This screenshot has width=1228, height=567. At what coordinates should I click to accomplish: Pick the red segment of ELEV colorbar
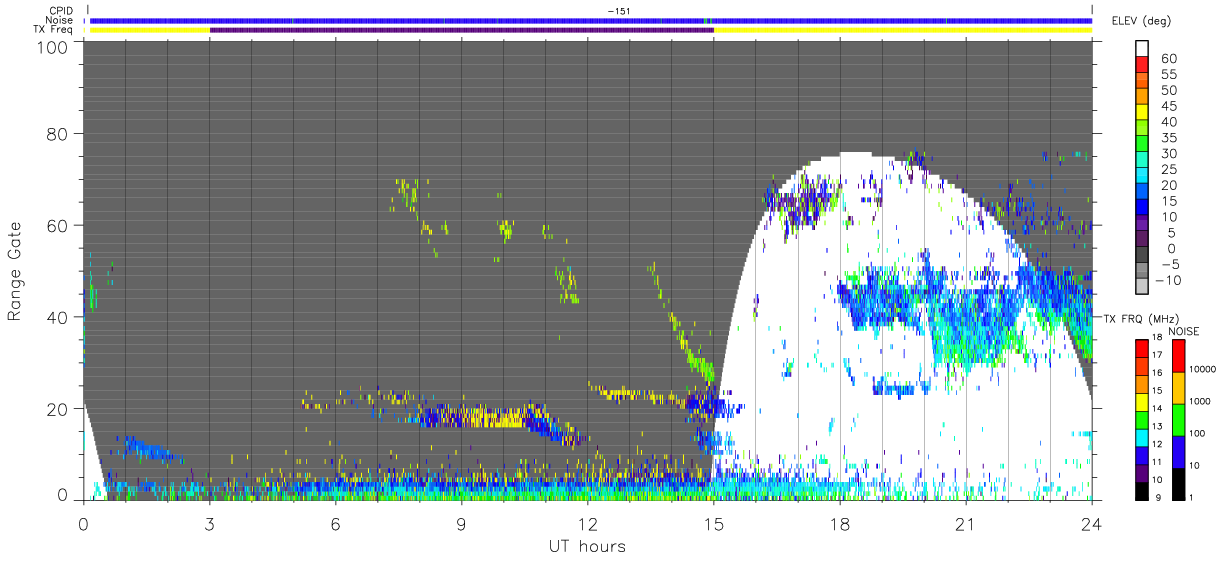[x=1143, y=64]
